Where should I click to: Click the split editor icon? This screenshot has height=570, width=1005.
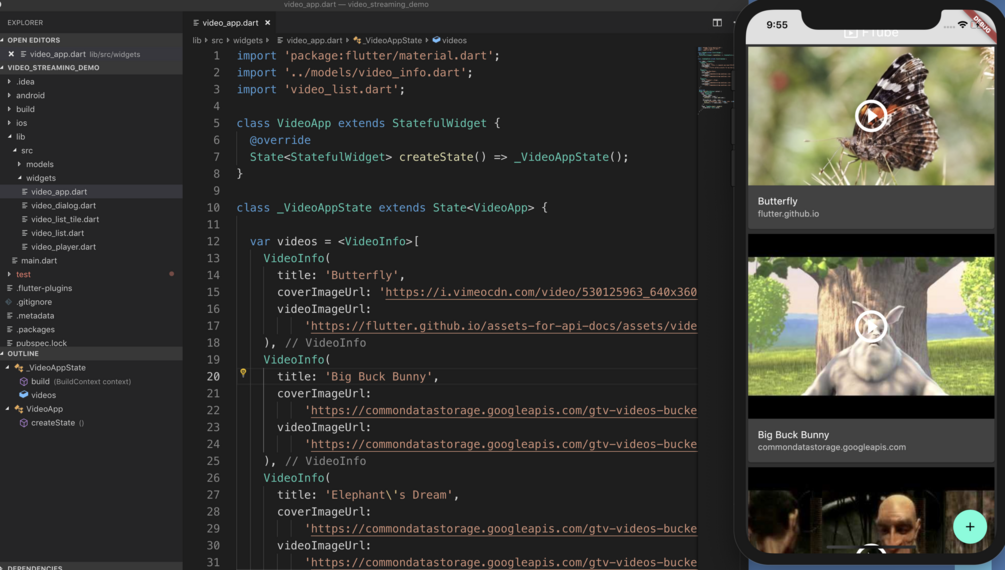coord(717,22)
